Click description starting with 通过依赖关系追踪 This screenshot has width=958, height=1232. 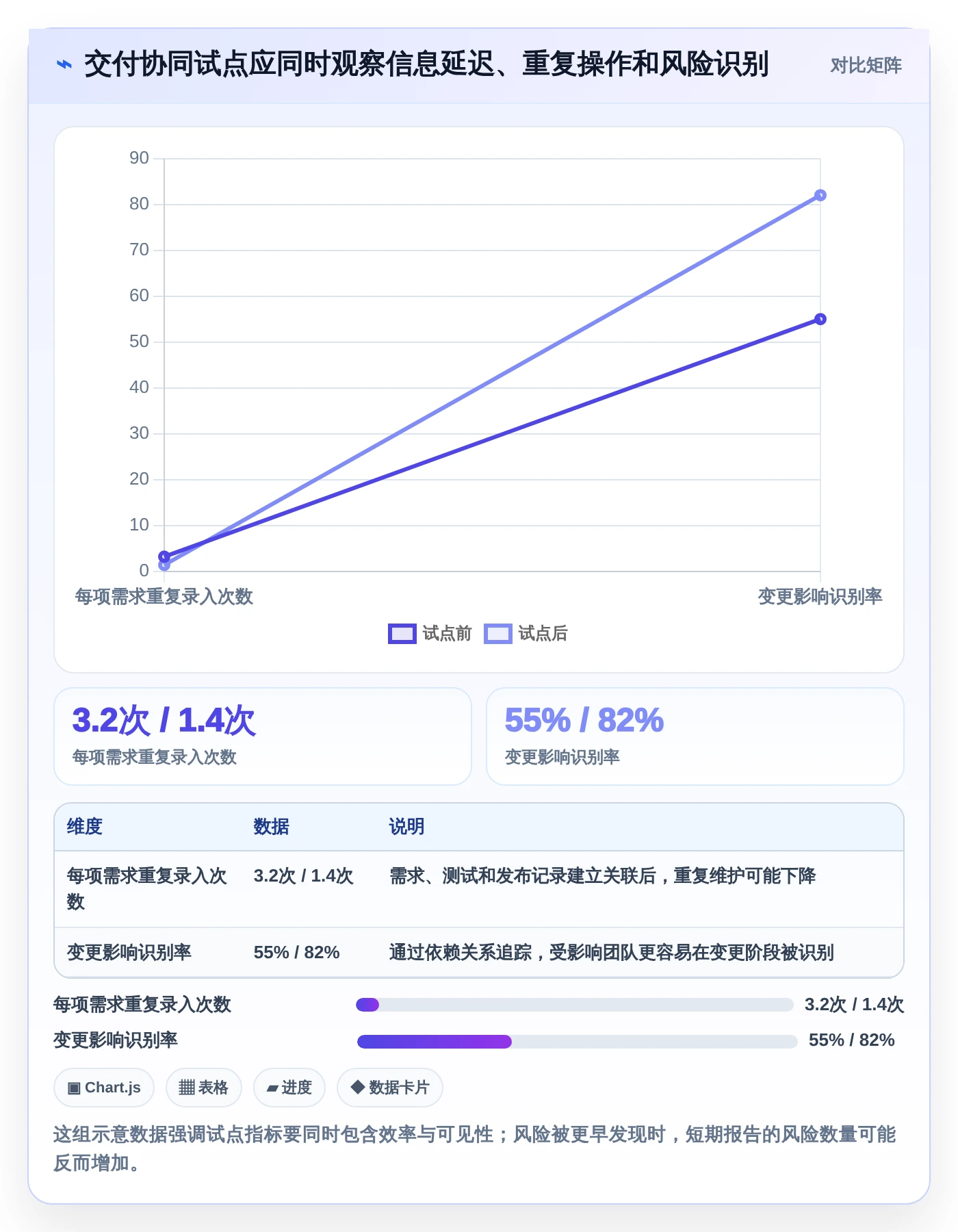pyautogui.click(x=612, y=953)
